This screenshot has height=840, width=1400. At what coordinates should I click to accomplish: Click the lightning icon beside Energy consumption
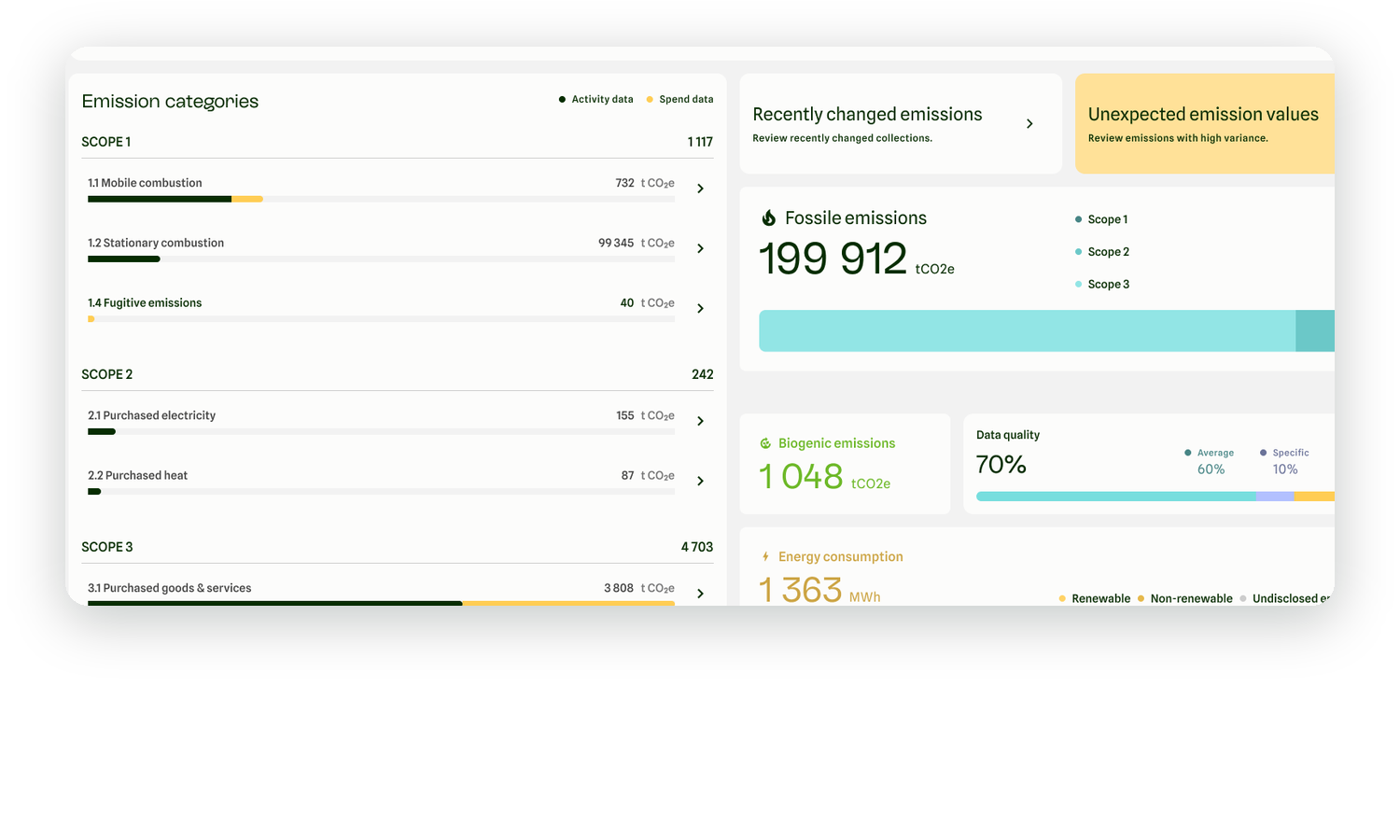pyautogui.click(x=765, y=556)
